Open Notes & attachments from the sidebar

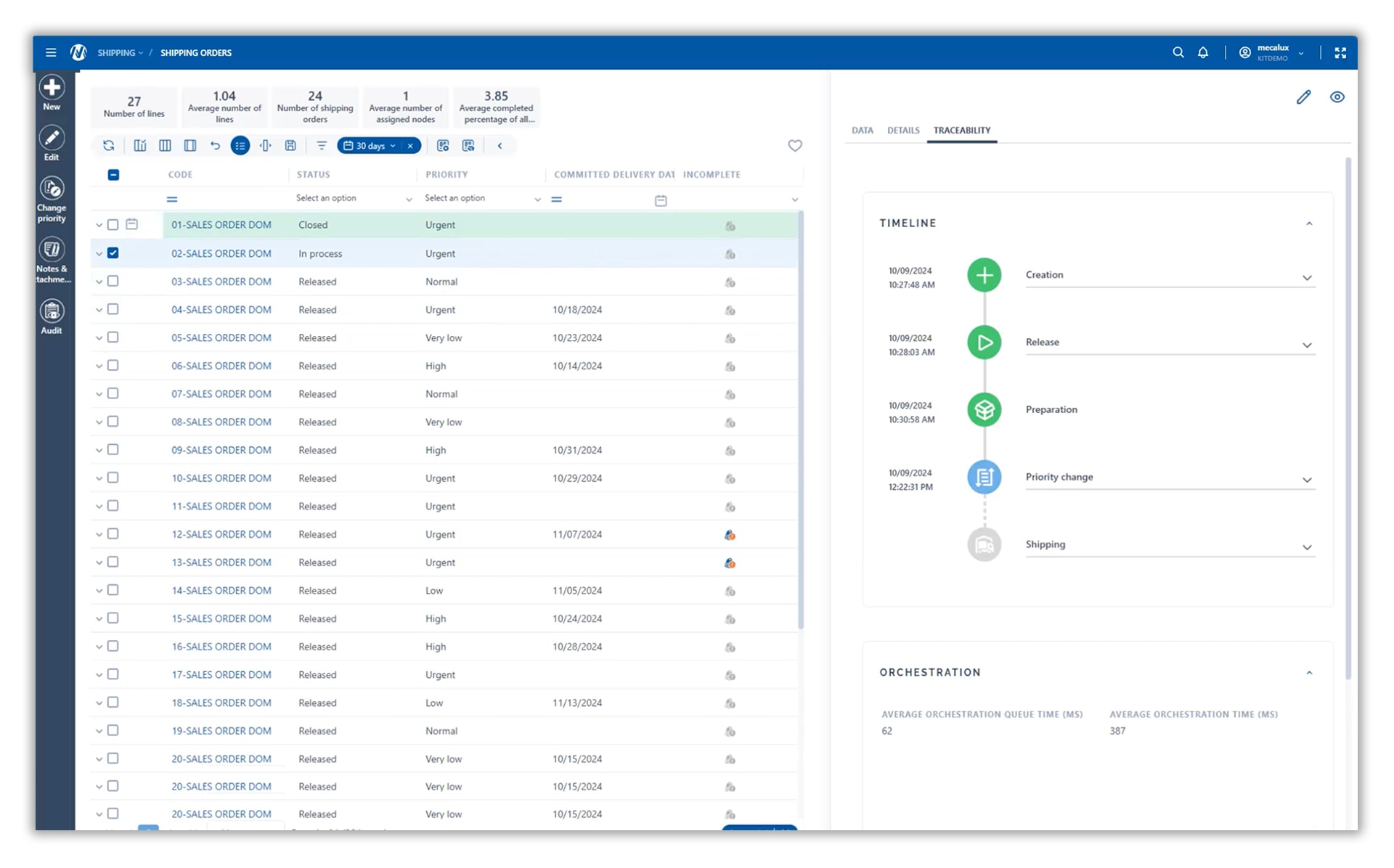pyautogui.click(x=52, y=248)
